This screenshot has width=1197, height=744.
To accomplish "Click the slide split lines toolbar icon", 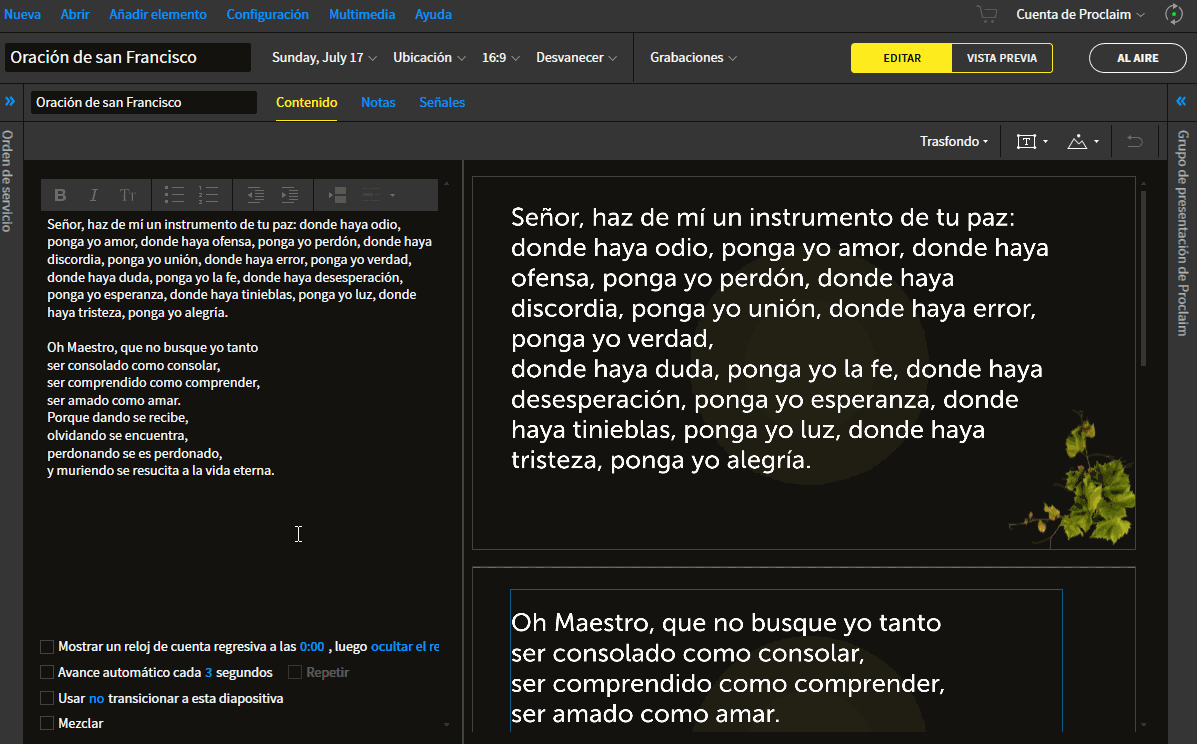I will click(371, 195).
